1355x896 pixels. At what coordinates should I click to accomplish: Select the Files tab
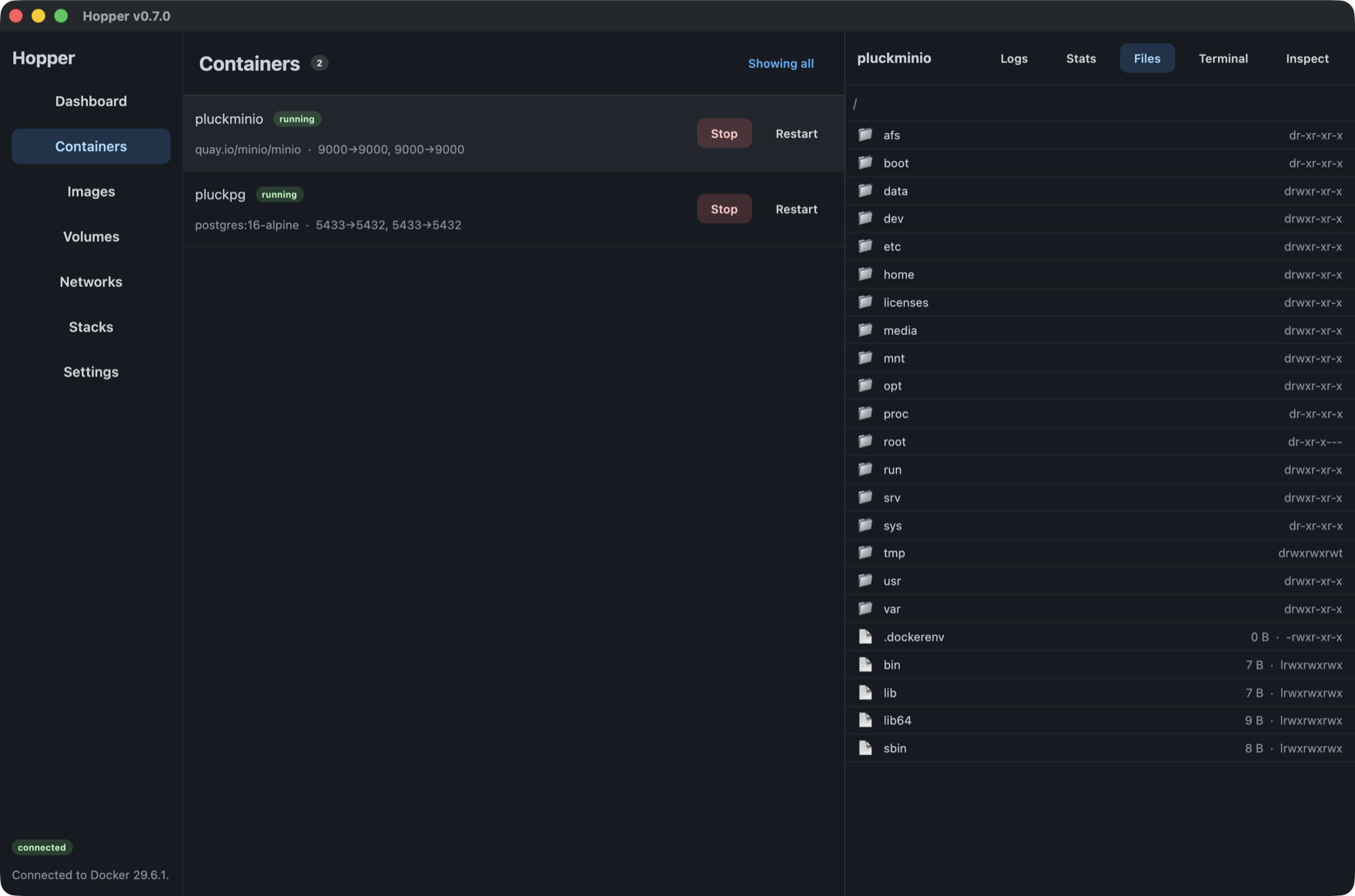tap(1147, 59)
